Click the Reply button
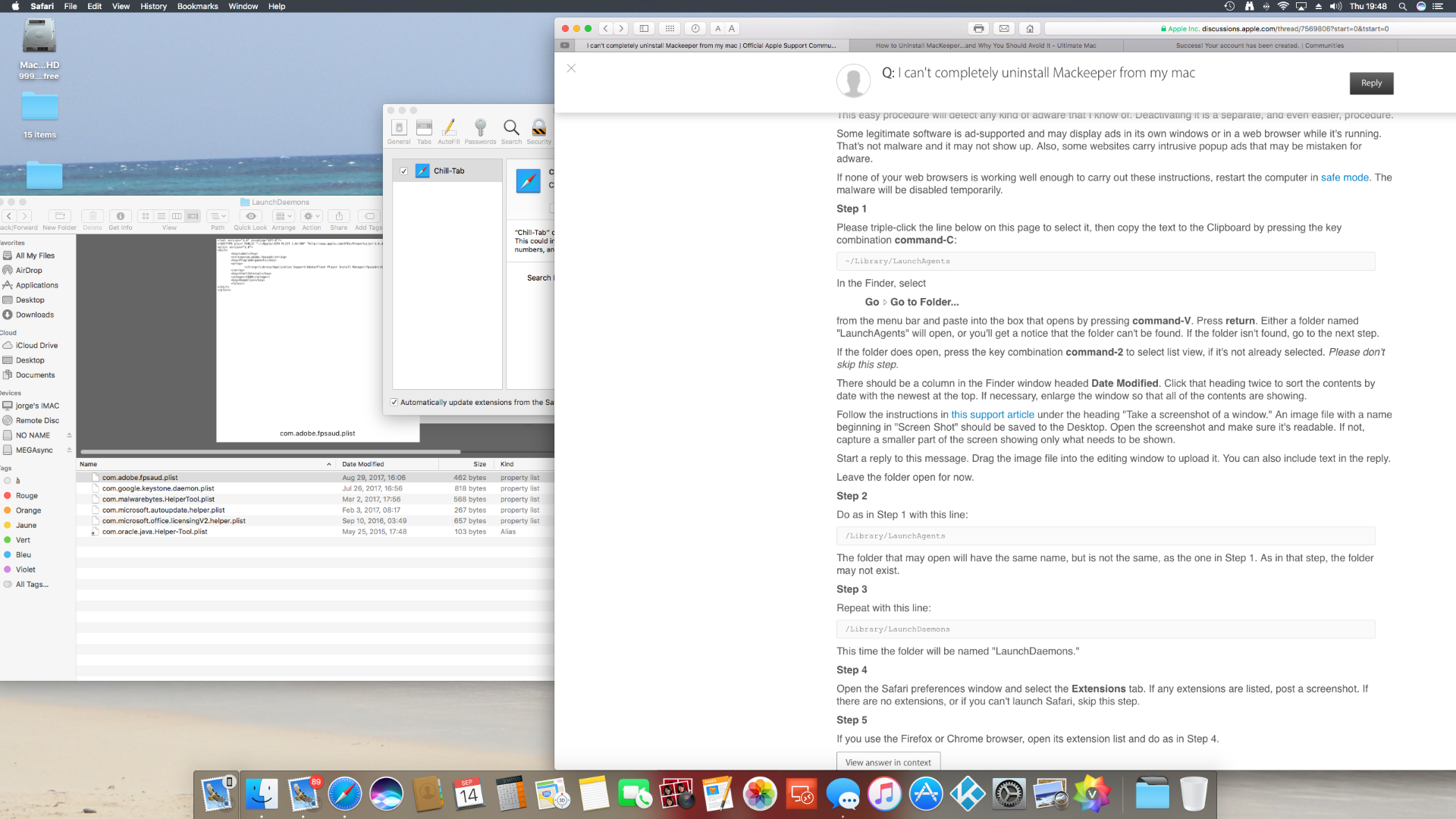The width and height of the screenshot is (1456, 819). (1371, 83)
